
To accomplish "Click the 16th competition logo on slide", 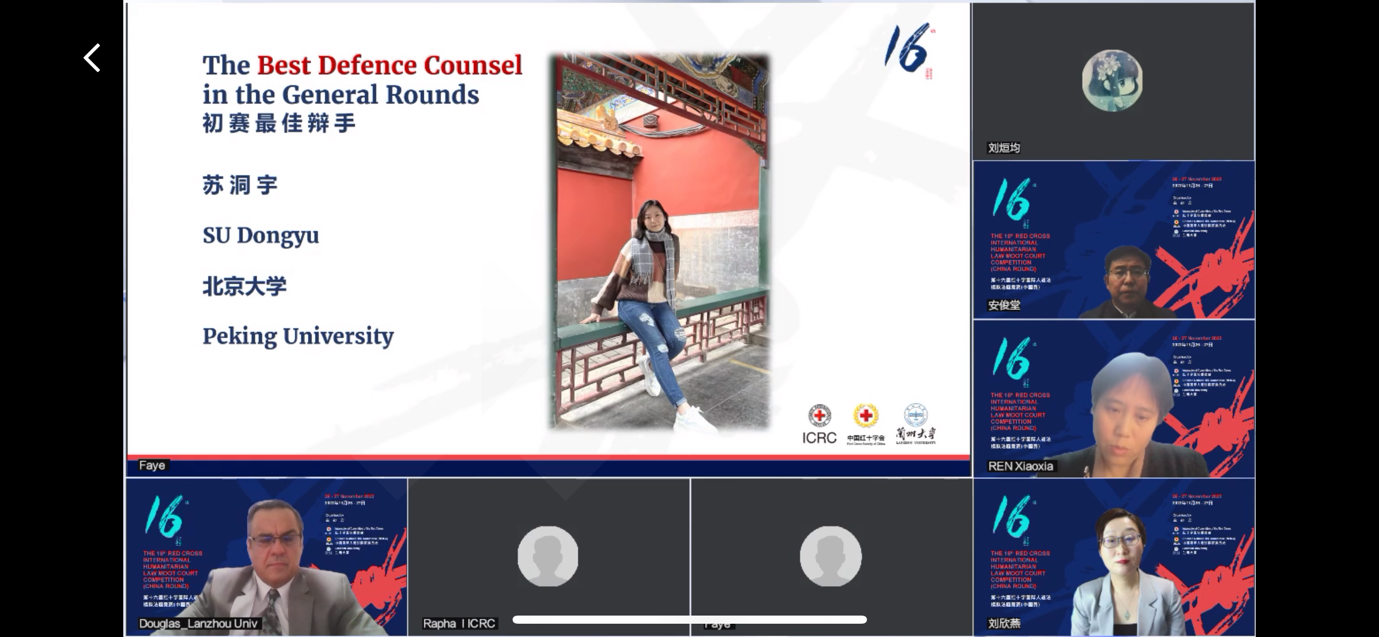I will [908, 49].
